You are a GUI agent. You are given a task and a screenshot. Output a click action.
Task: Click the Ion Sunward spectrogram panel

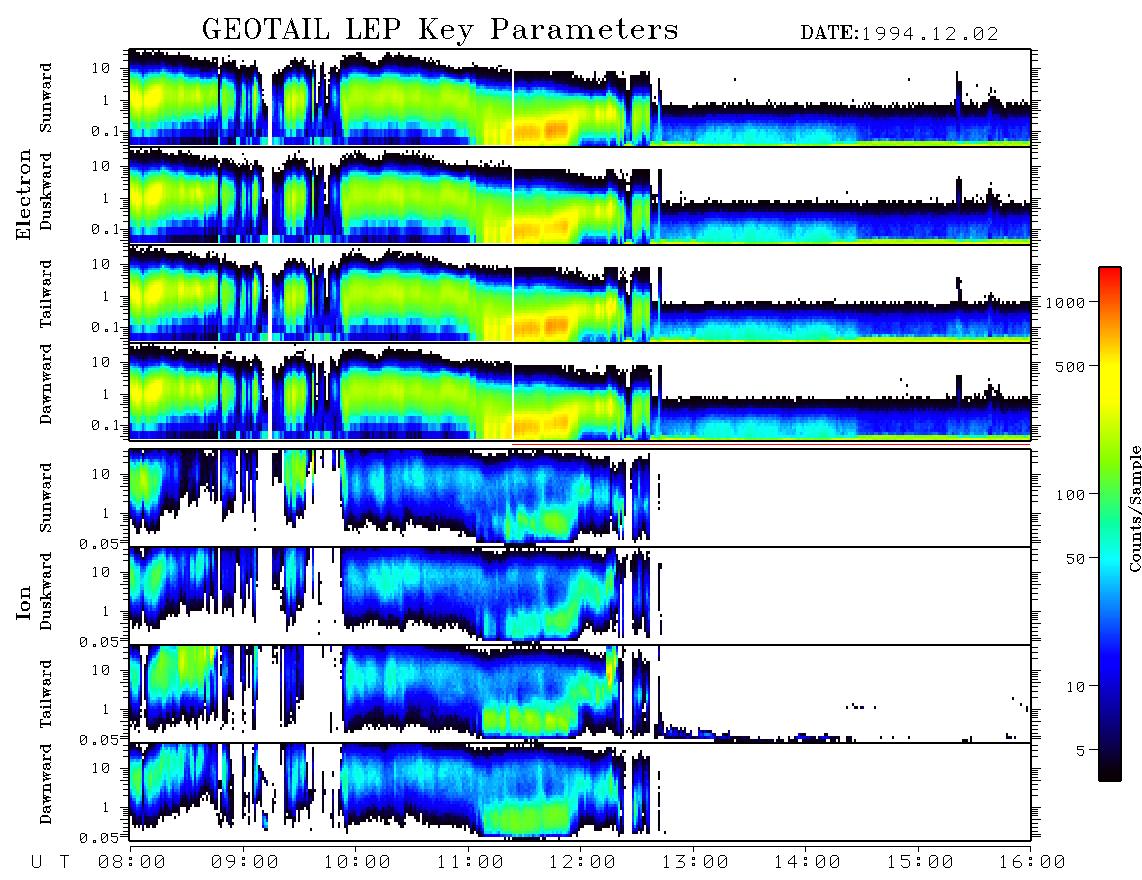pyautogui.click(x=580, y=498)
